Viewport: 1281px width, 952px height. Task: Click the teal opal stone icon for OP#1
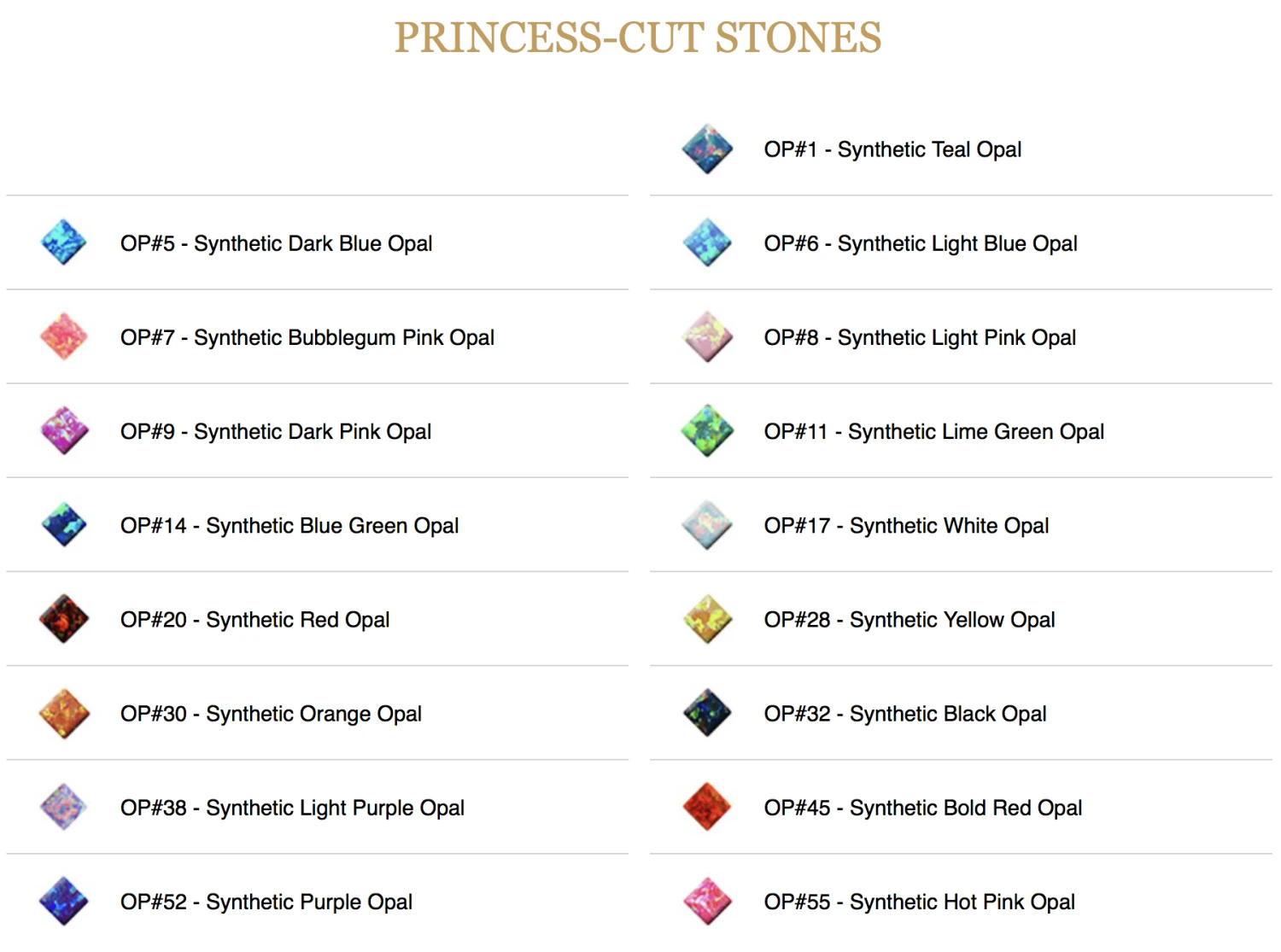coord(707,149)
